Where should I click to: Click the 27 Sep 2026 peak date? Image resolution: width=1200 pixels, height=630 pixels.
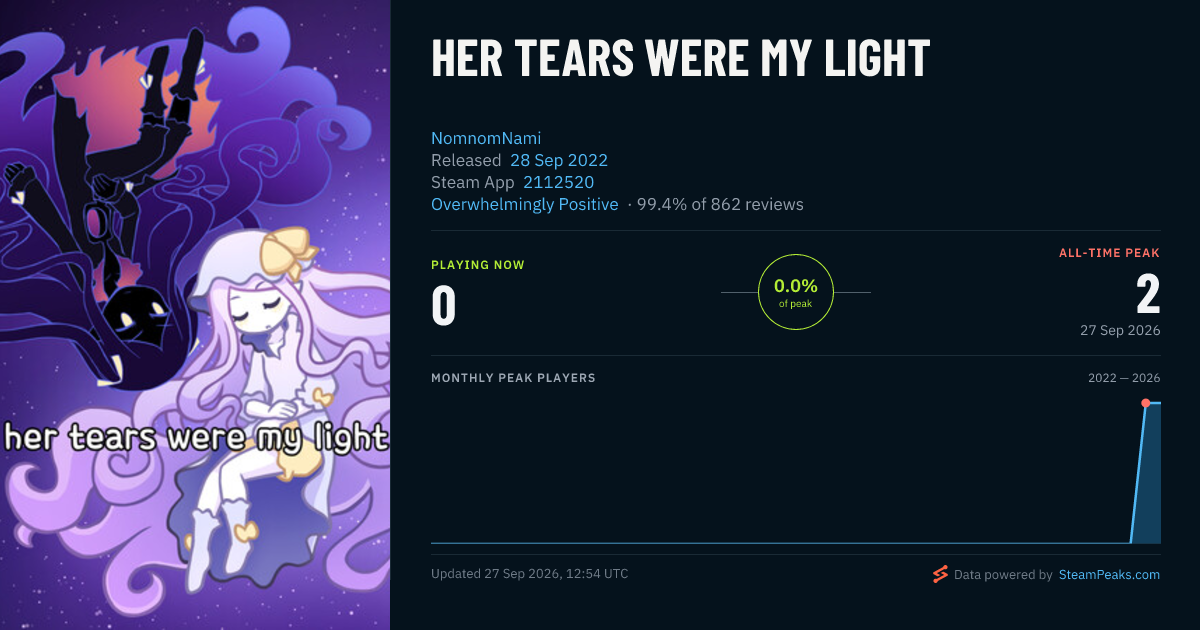pyautogui.click(x=1120, y=330)
